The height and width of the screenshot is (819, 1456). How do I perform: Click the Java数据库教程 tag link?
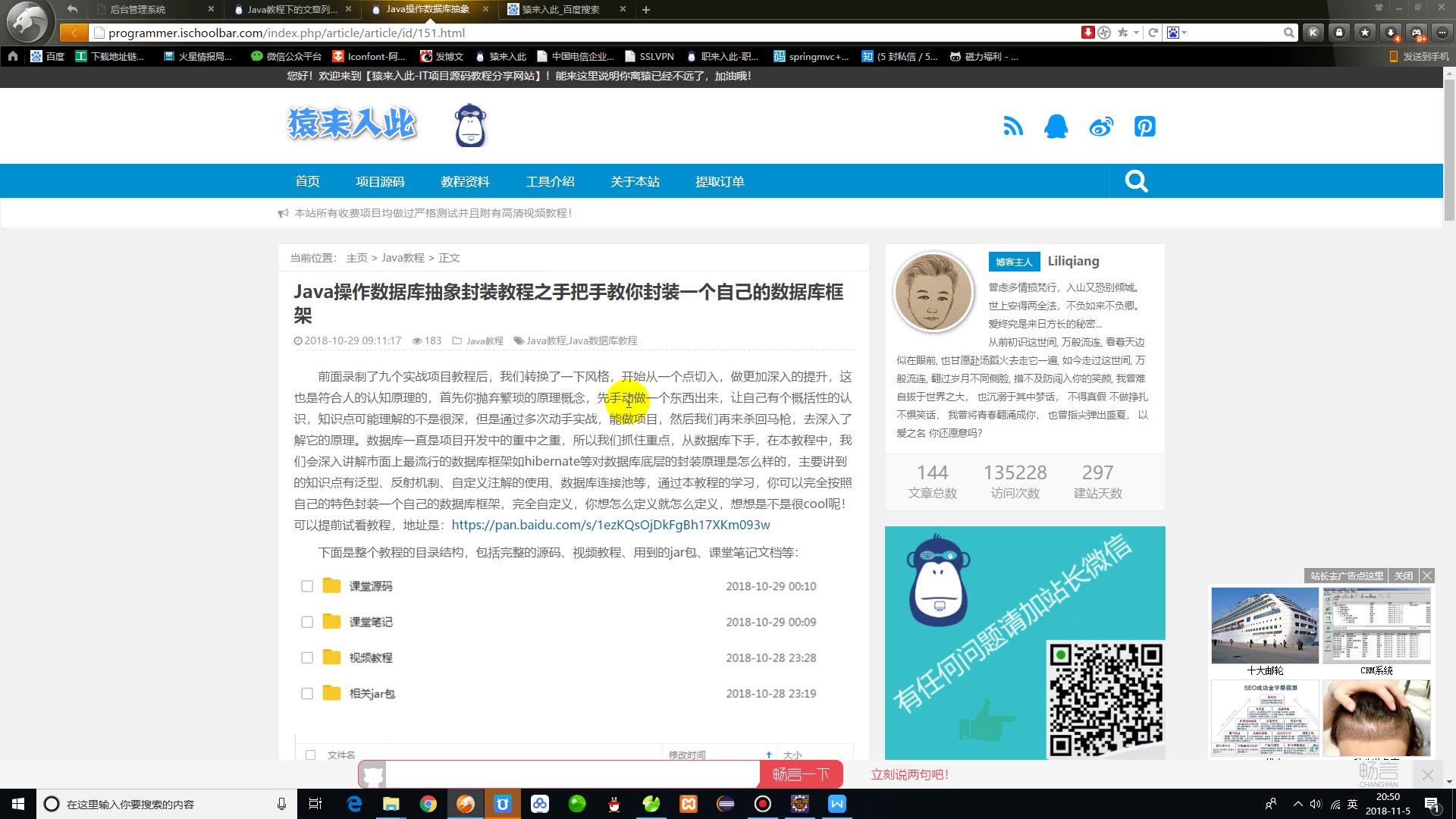coord(603,340)
